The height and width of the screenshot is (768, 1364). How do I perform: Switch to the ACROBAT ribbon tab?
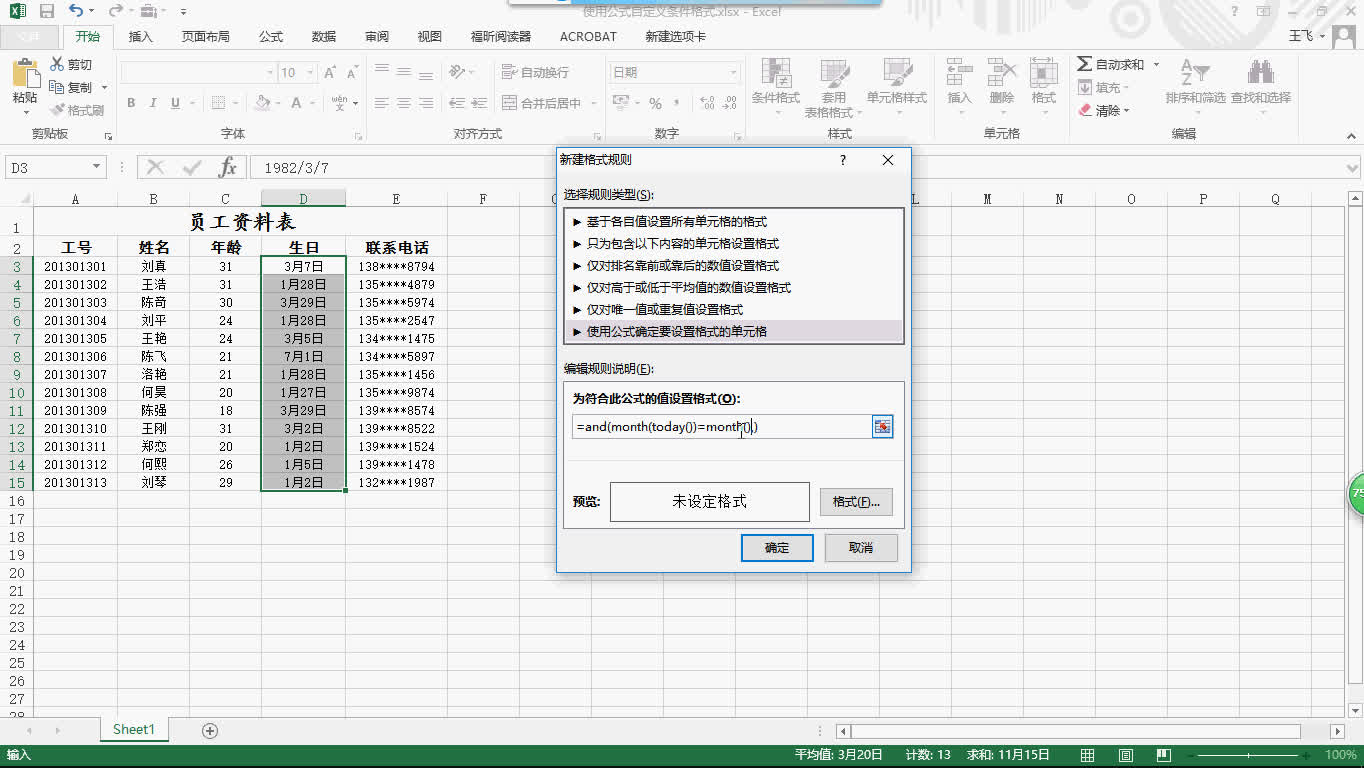click(587, 36)
